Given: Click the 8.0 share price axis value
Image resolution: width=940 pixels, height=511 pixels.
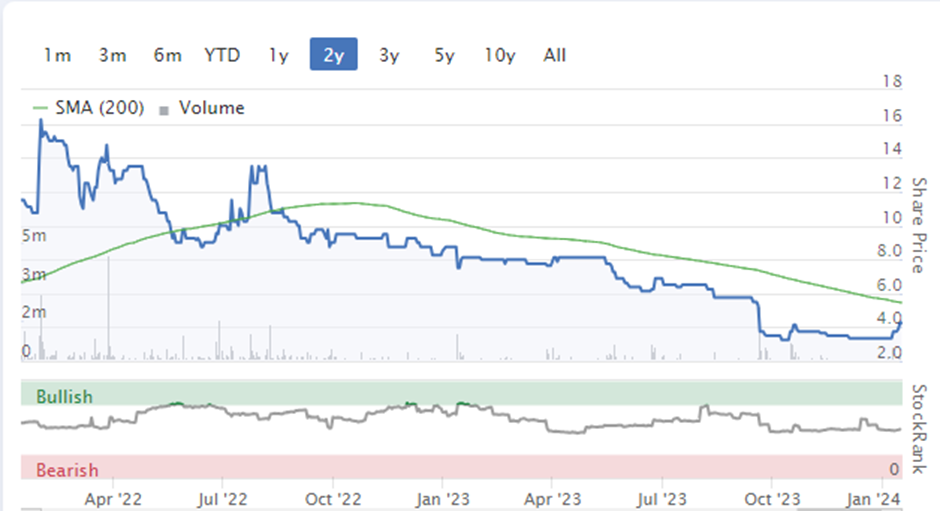Looking at the screenshot, I should click(890, 251).
